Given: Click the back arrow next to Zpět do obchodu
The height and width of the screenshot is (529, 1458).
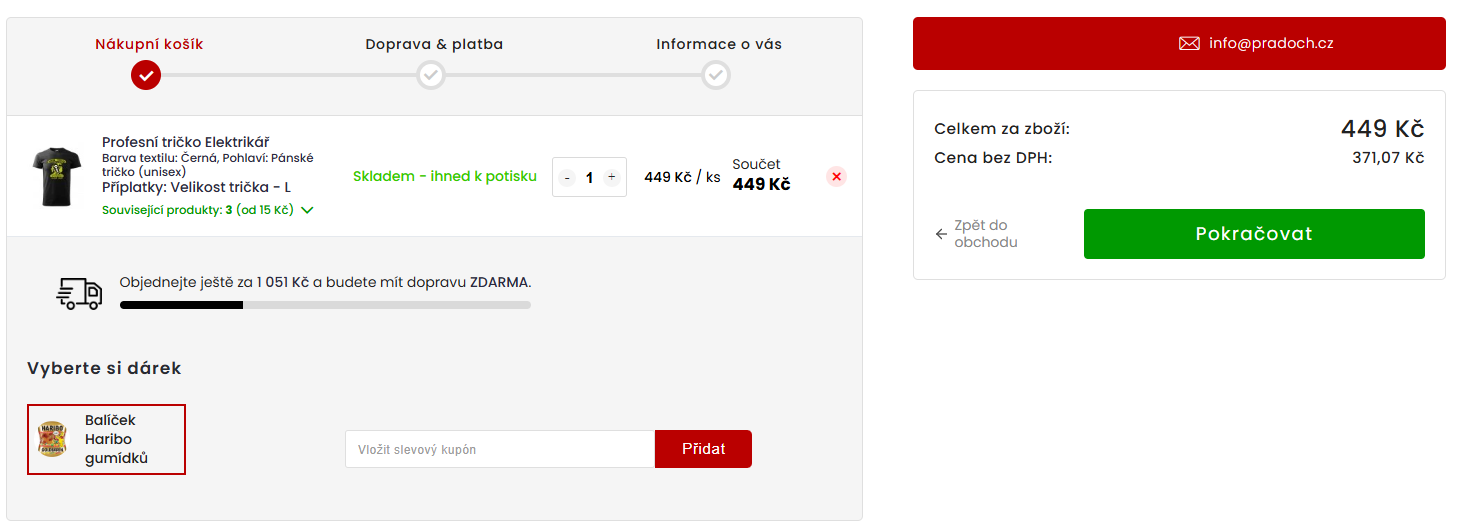Looking at the screenshot, I should coord(941,234).
